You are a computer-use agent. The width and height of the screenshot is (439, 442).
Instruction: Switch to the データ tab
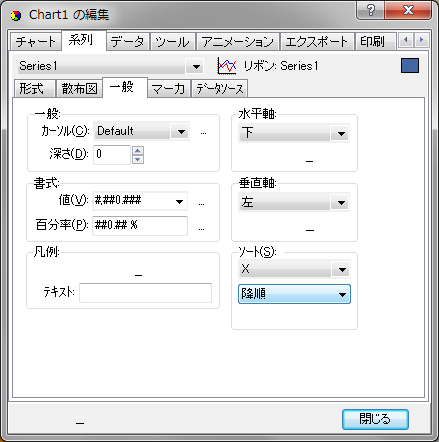(x=127, y=42)
